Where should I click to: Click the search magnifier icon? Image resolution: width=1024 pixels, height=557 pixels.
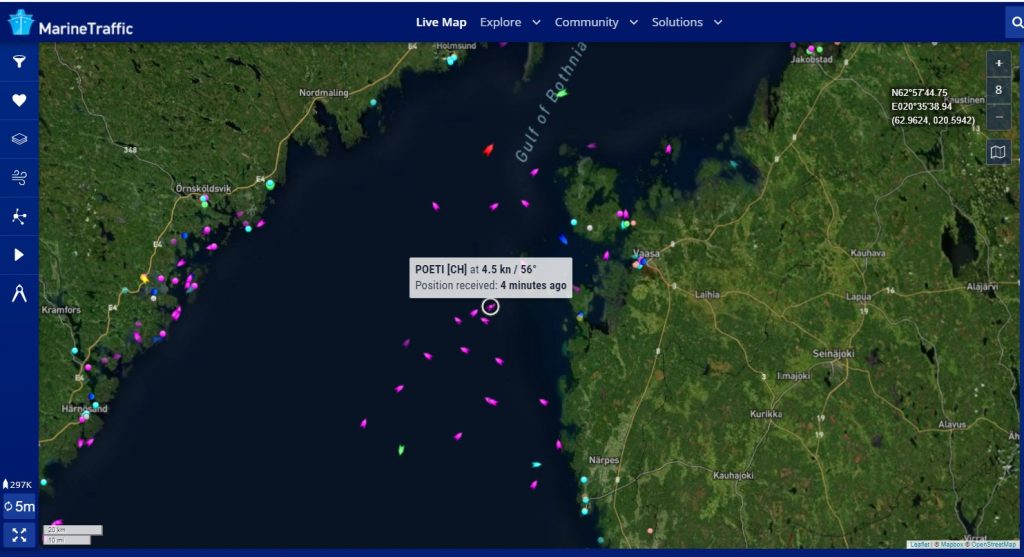[1015, 22]
